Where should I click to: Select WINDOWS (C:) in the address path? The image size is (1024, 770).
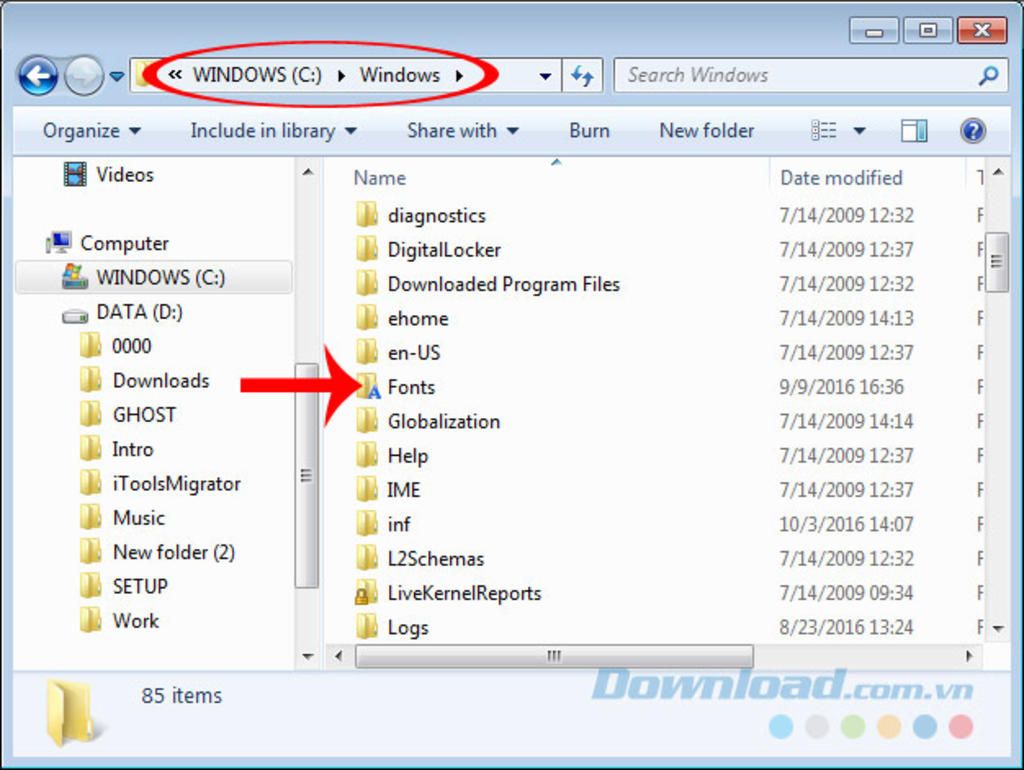(x=257, y=75)
